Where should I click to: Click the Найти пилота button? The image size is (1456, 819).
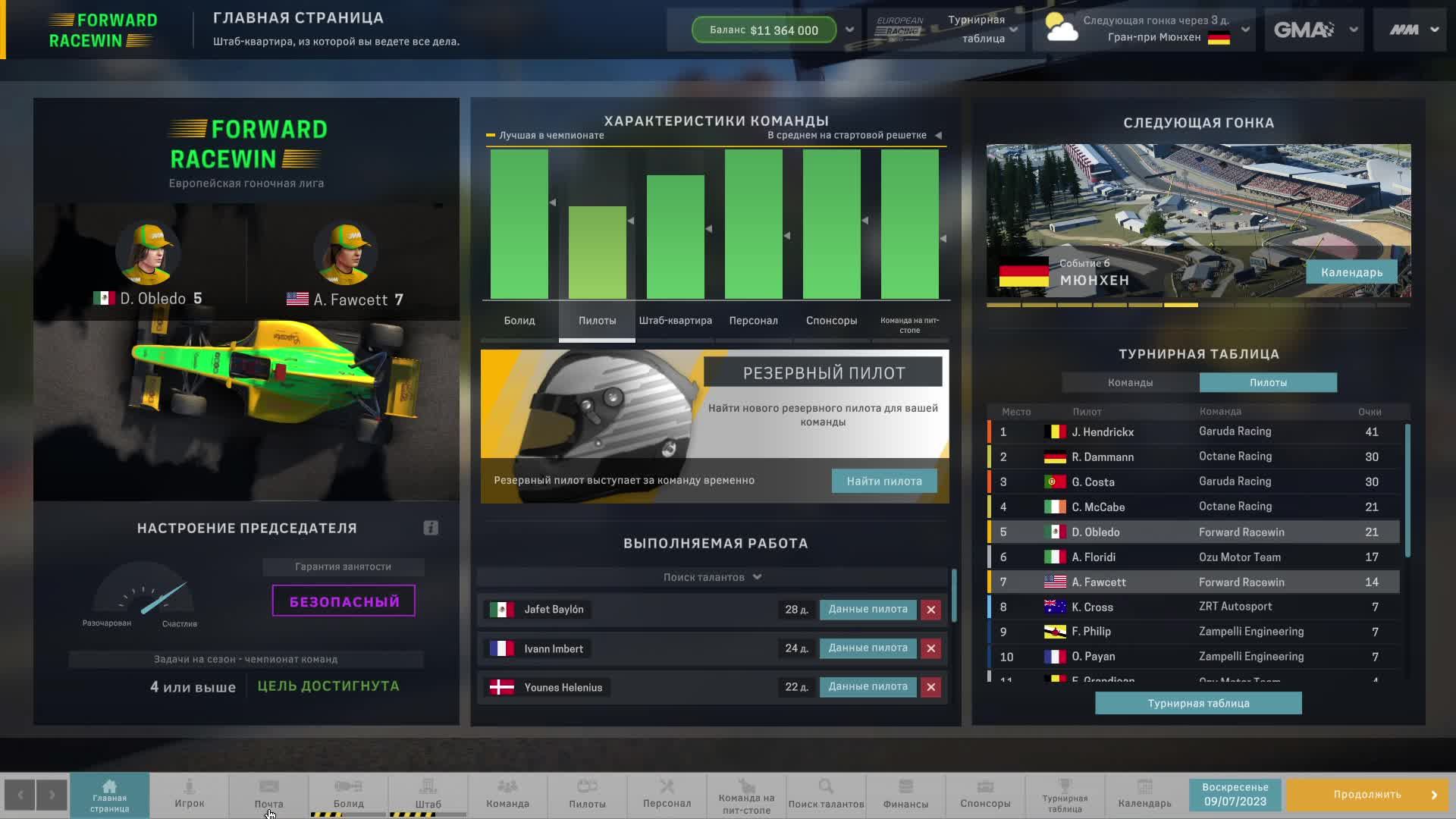883,480
